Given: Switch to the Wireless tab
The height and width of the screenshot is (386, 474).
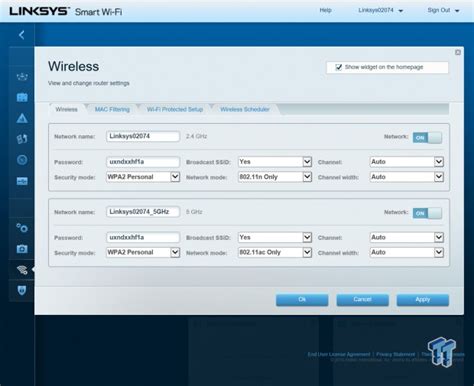Looking at the screenshot, I should pyautogui.click(x=67, y=109).
